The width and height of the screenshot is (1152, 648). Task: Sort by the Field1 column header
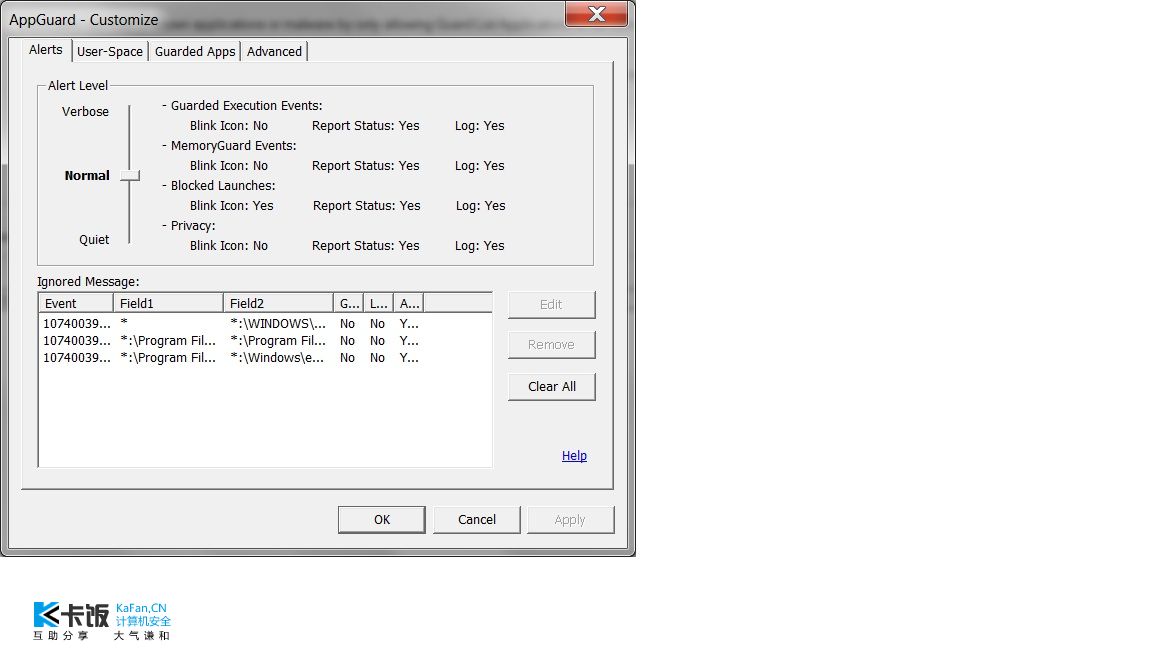click(x=168, y=303)
